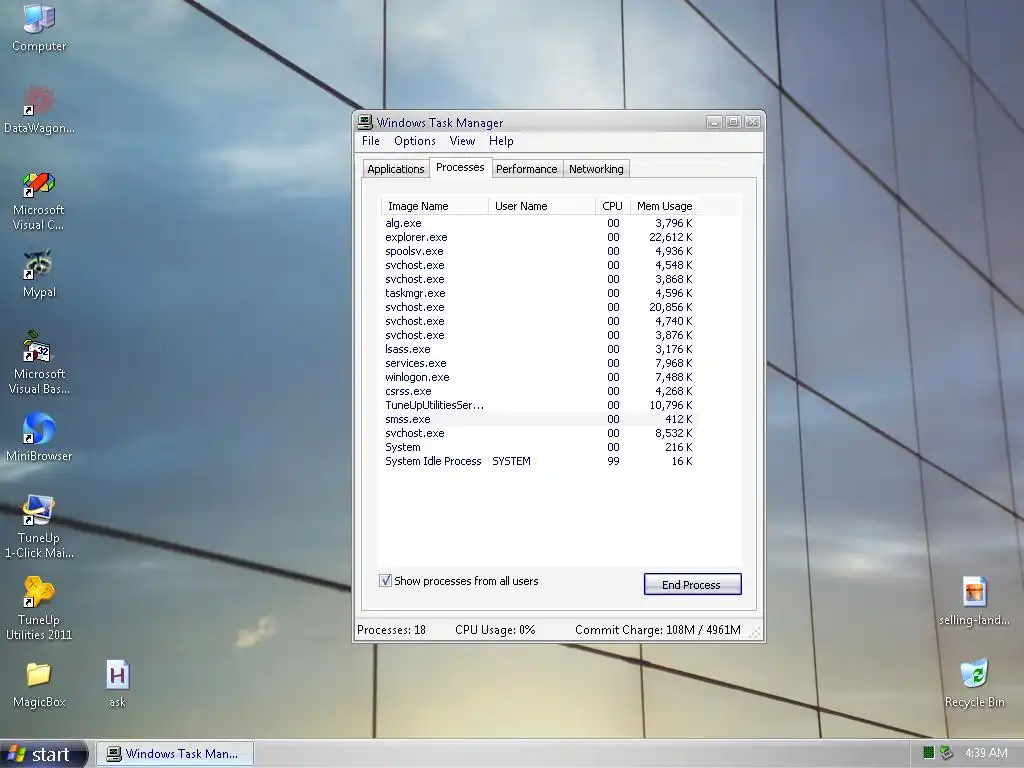
Task: Click the Task Manager resize grip
Action: tap(756, 632)
